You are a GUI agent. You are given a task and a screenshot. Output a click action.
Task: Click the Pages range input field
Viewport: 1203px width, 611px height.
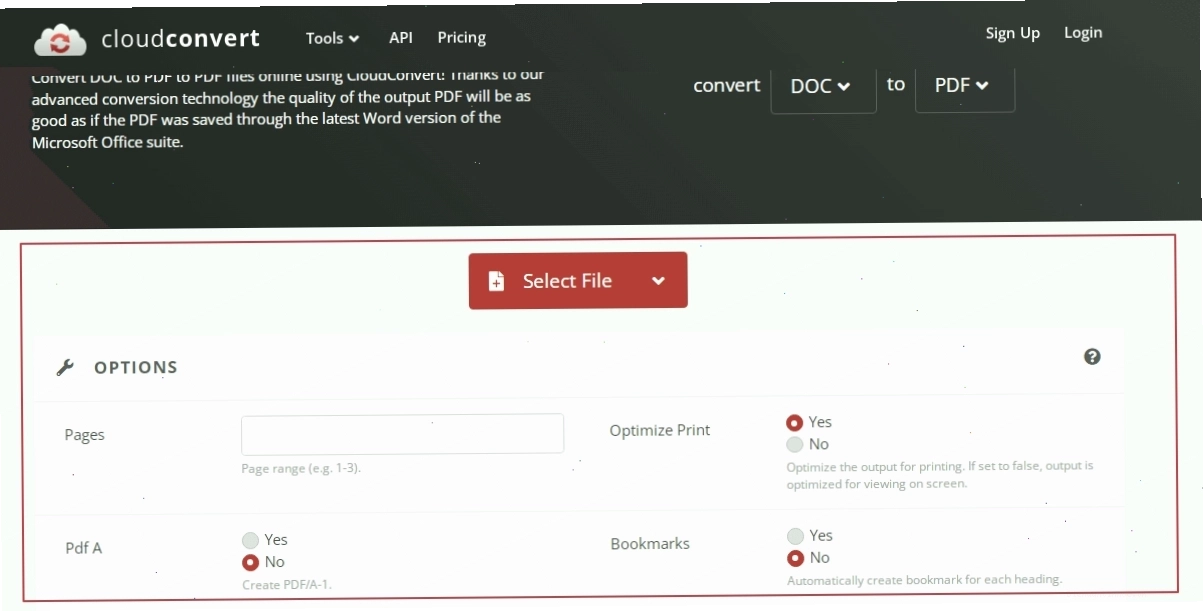[x=402, y=434]
